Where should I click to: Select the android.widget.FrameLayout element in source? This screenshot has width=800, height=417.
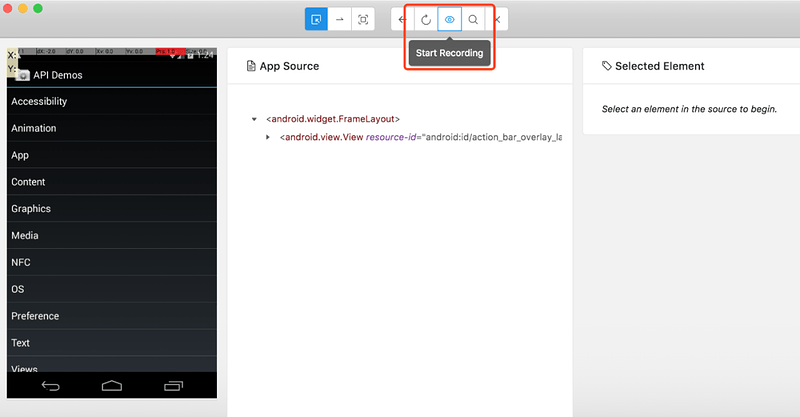[x=333, y=119]
